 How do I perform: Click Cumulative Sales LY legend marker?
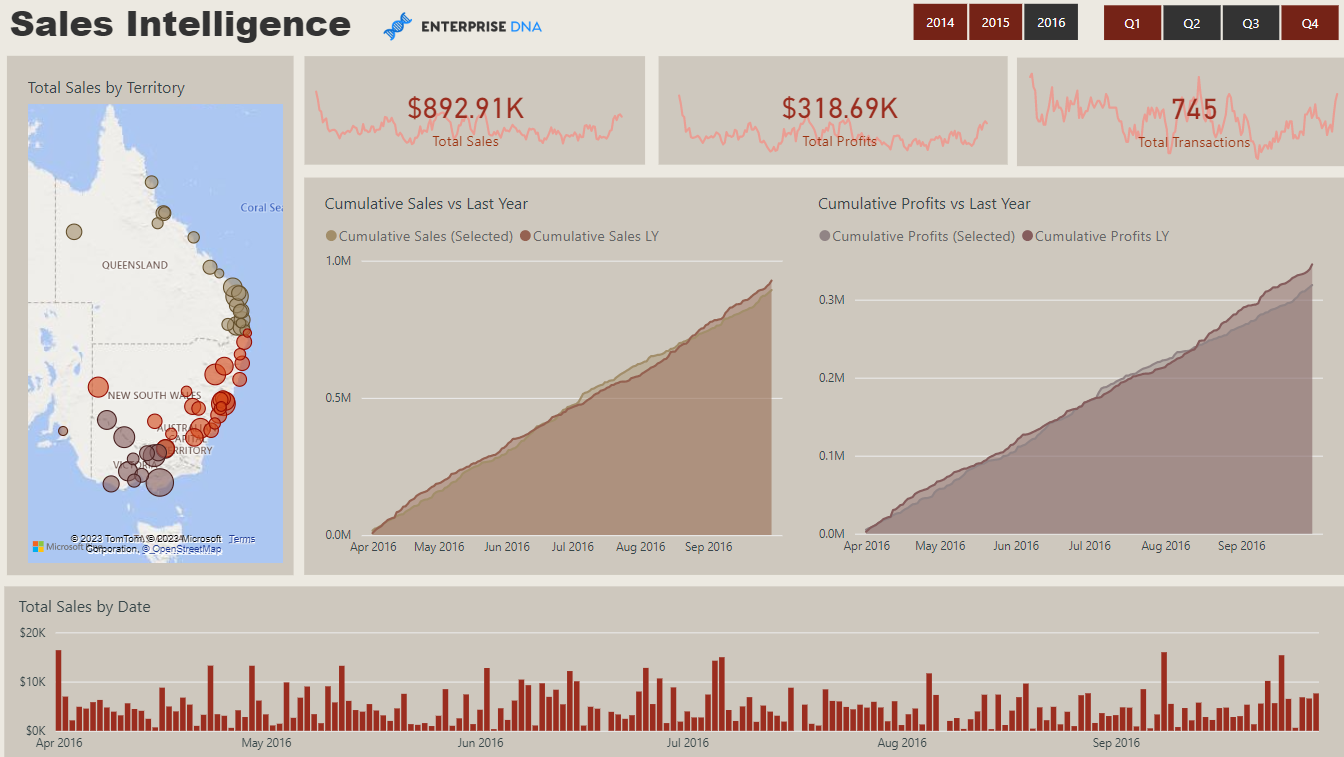pyautogui.click(x=525, y=236)
